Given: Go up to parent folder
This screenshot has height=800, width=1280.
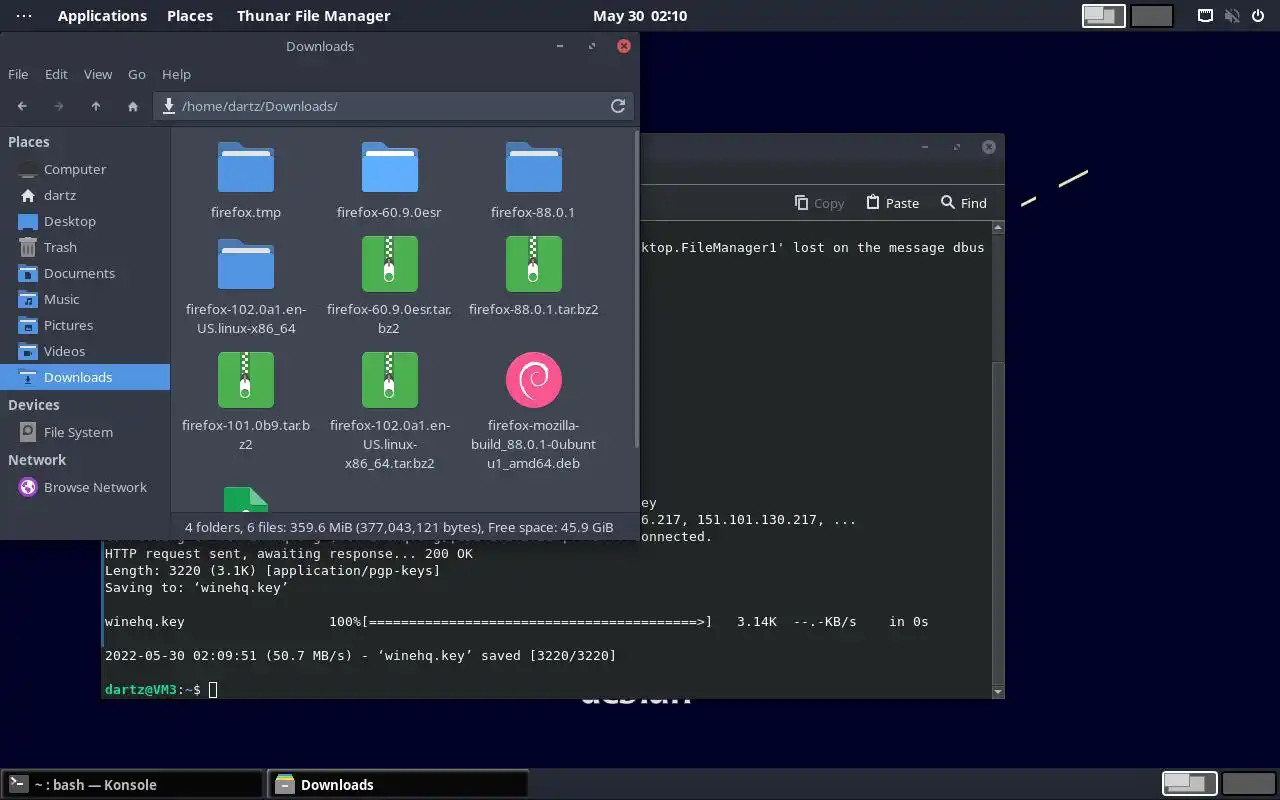Looking at the screenshot, I should pyautogui.click(x=96, y=106).
